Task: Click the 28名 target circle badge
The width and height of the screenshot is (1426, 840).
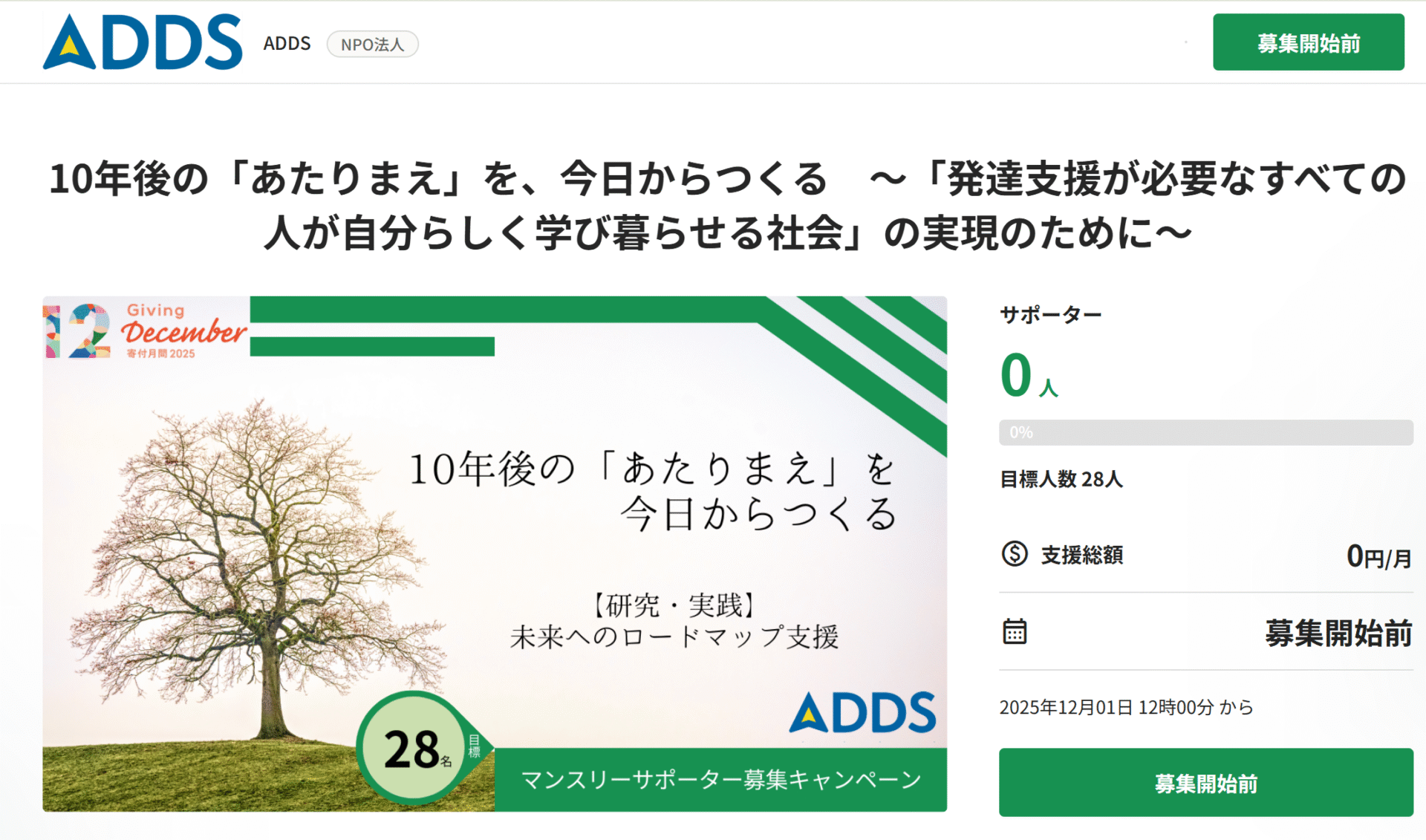Action: tap(417, 748)
